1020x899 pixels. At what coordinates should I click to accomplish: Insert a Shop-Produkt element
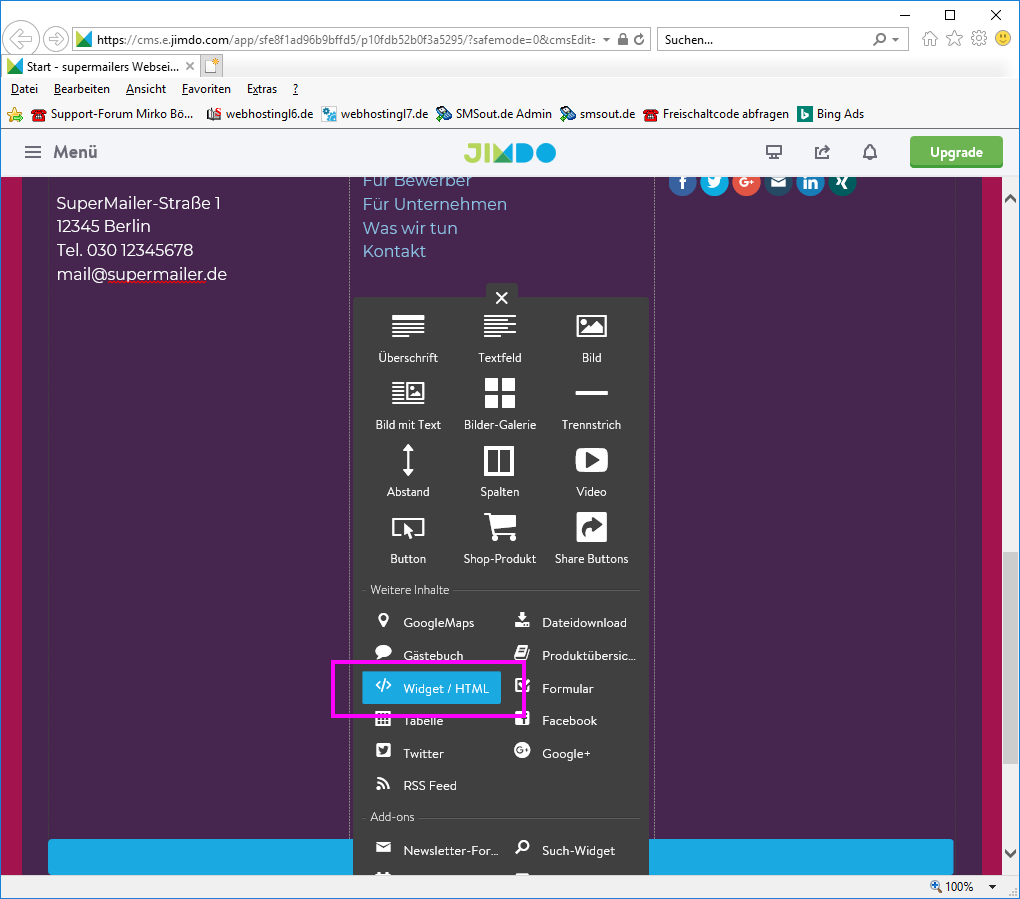(500, 538)
